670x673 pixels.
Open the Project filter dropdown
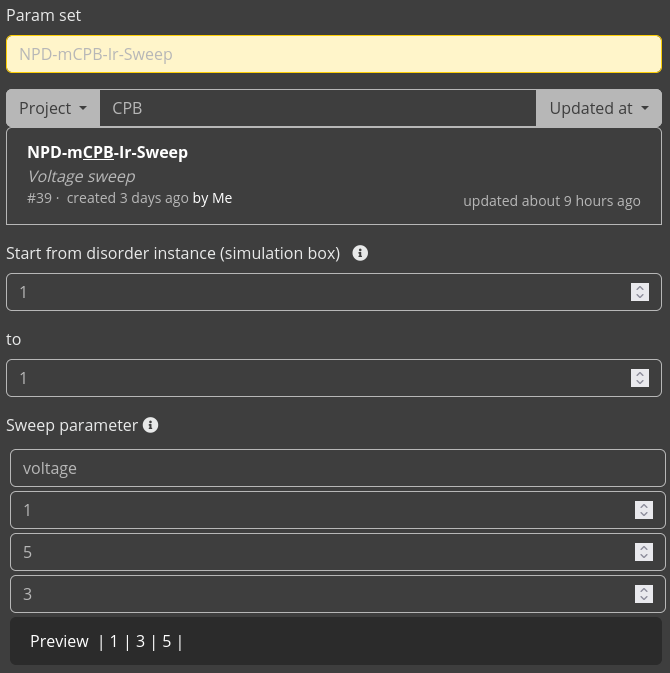52,108
